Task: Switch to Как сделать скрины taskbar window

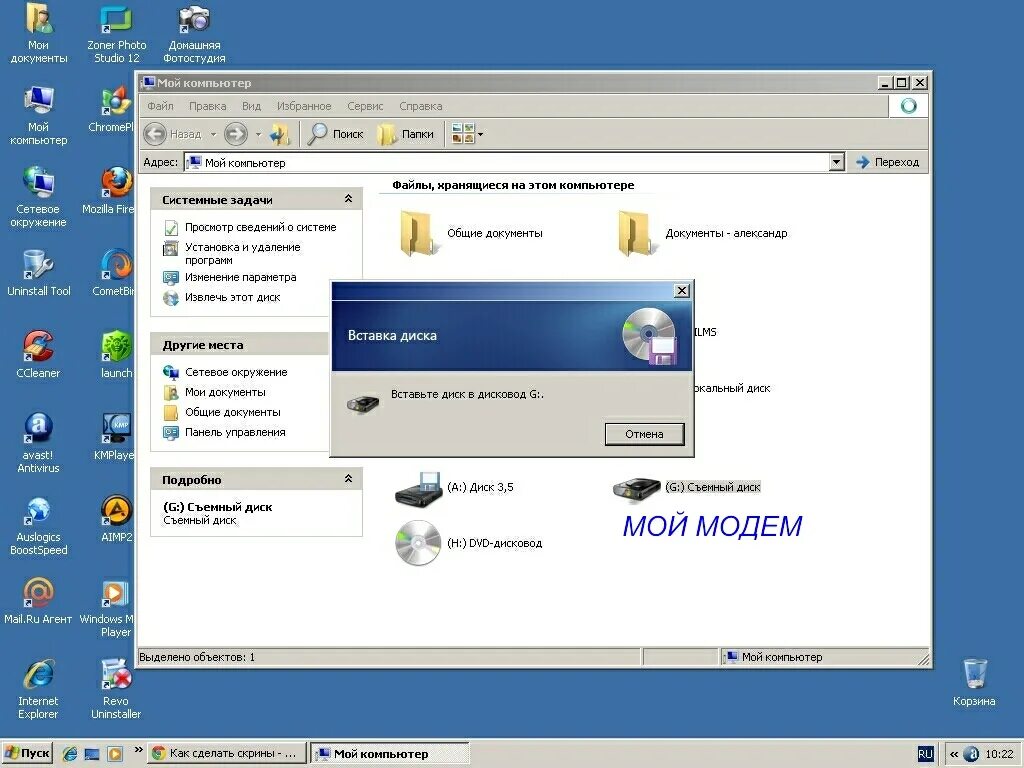Action: tap(225, 754)
